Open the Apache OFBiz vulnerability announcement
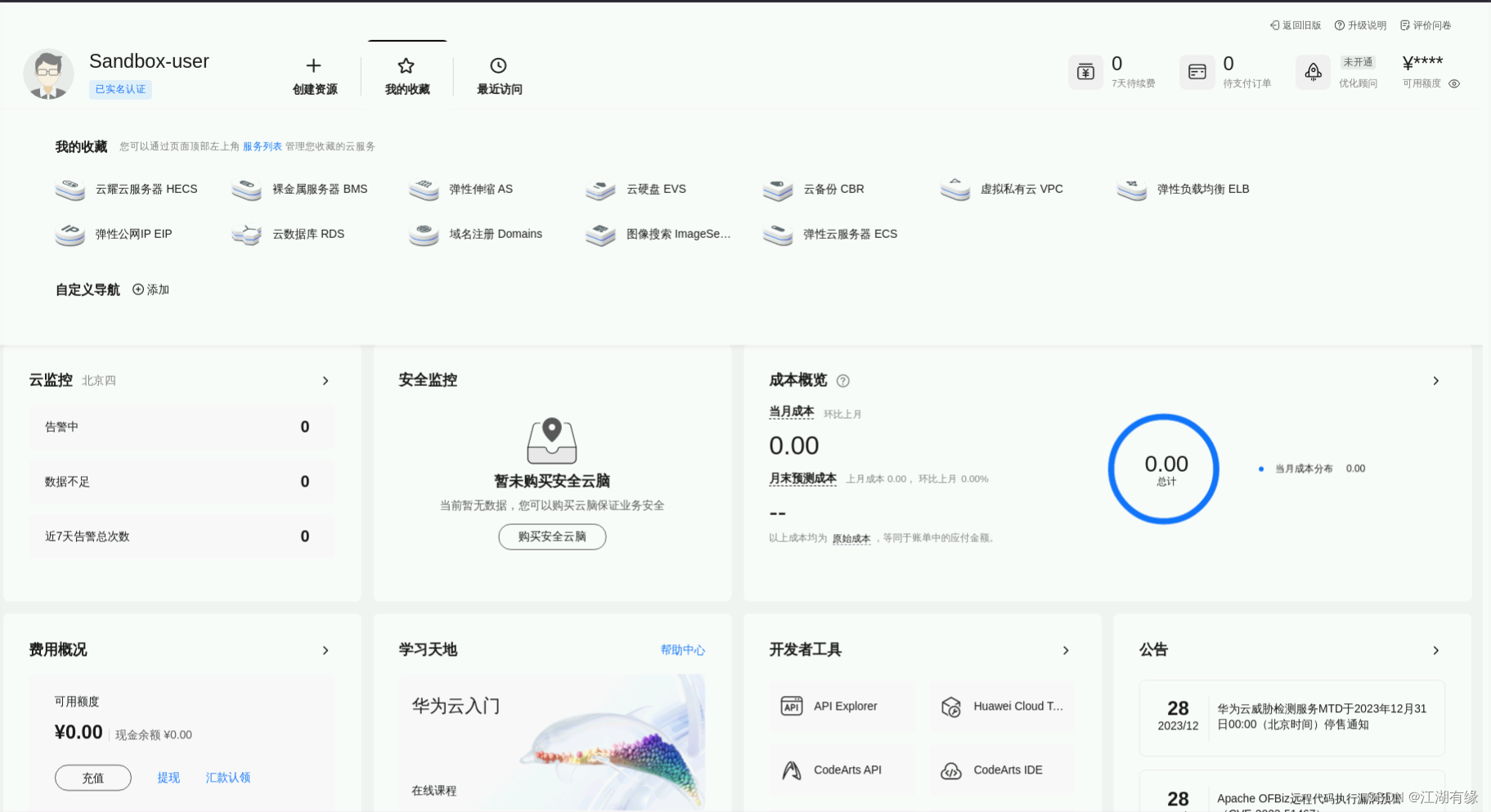The height and width of the screenshot is (812, 1491). [1292, 792]
